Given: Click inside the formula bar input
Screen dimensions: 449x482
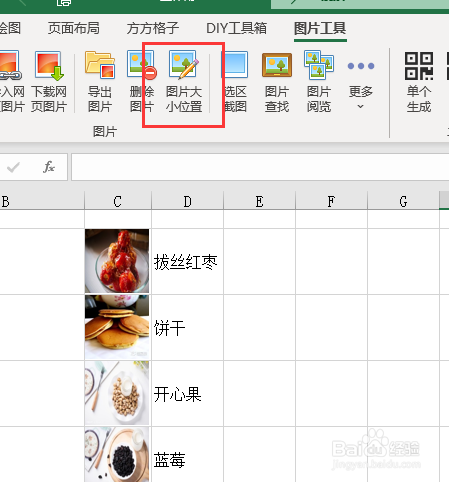Looking at the screenshot, I should (260, 167).
